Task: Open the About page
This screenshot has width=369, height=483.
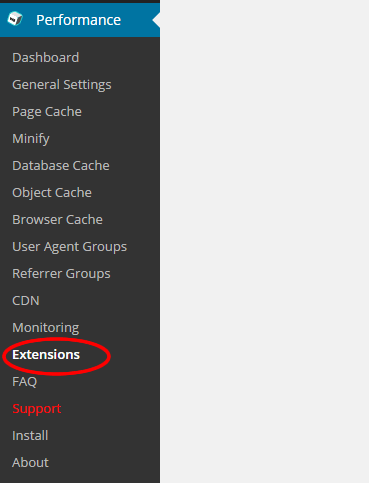Action: (x=31, y=463)
